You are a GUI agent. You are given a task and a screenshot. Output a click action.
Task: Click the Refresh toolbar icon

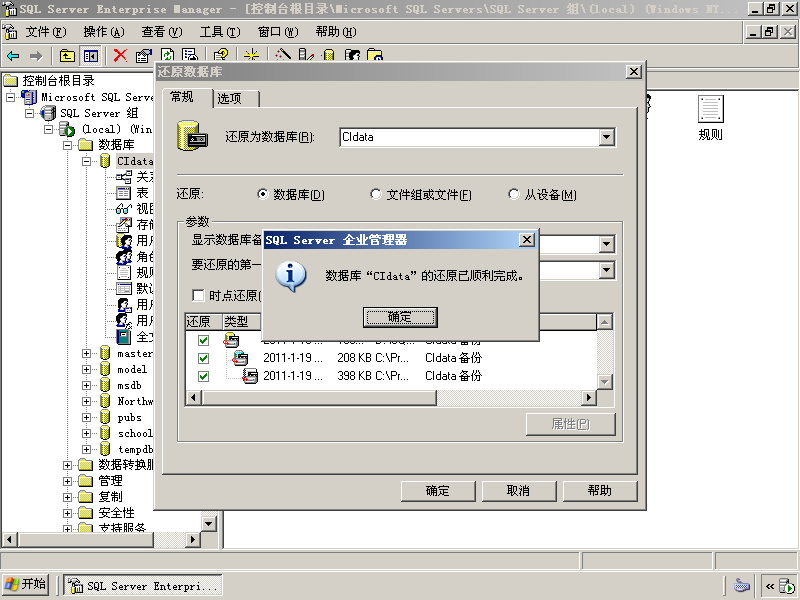coord(167,56)
